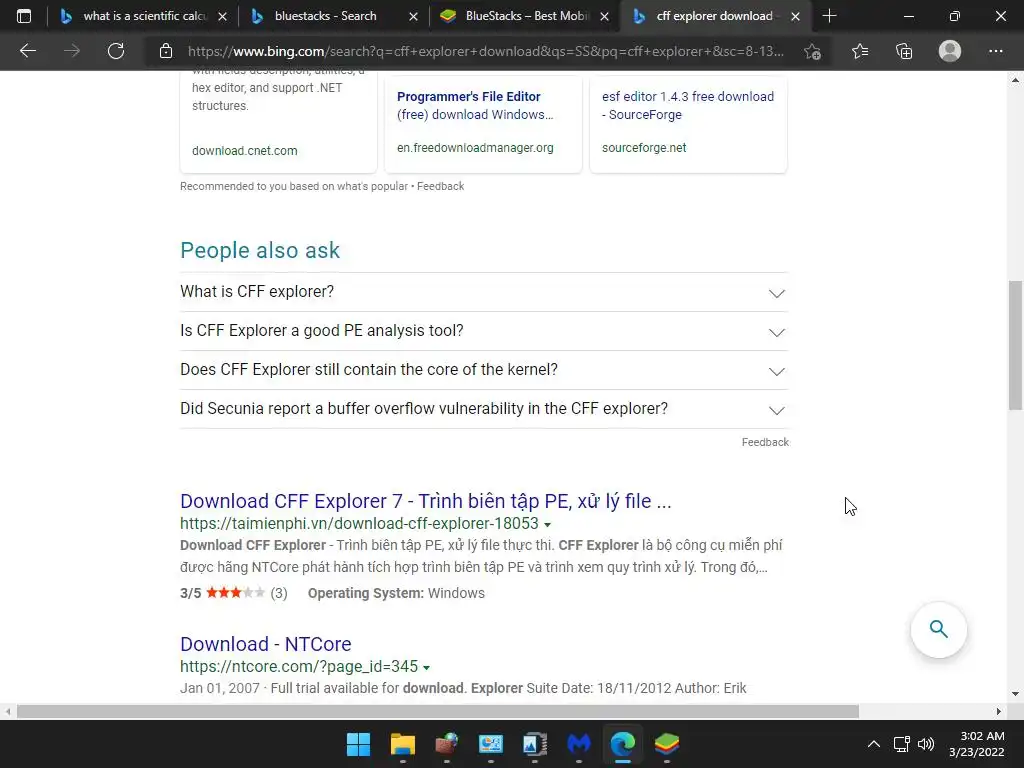
Task: Close the 'cff explorer download' tab
Action: (795, 16)
